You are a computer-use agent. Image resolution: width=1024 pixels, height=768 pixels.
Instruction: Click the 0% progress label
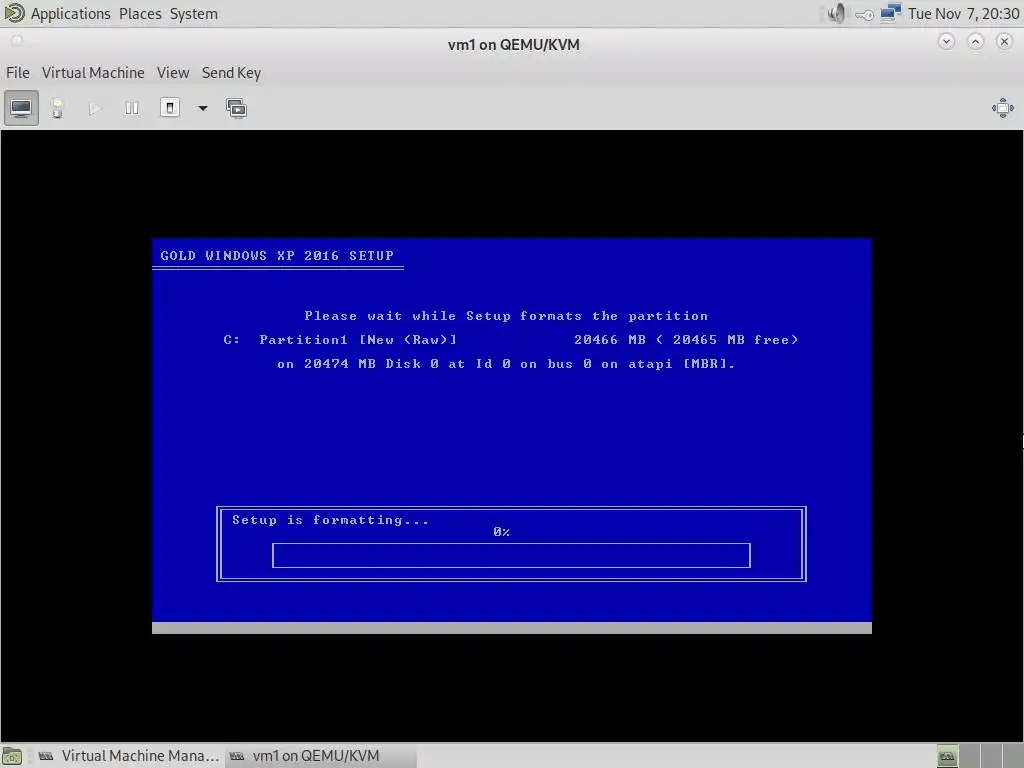click(x=502, y=532)
